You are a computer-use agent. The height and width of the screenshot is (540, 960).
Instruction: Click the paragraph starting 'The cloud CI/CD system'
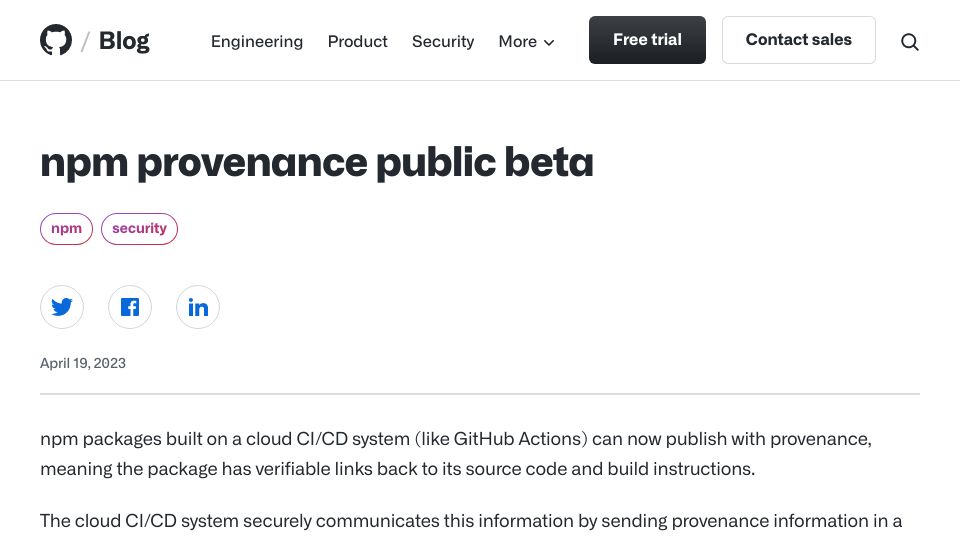(471, 521)
